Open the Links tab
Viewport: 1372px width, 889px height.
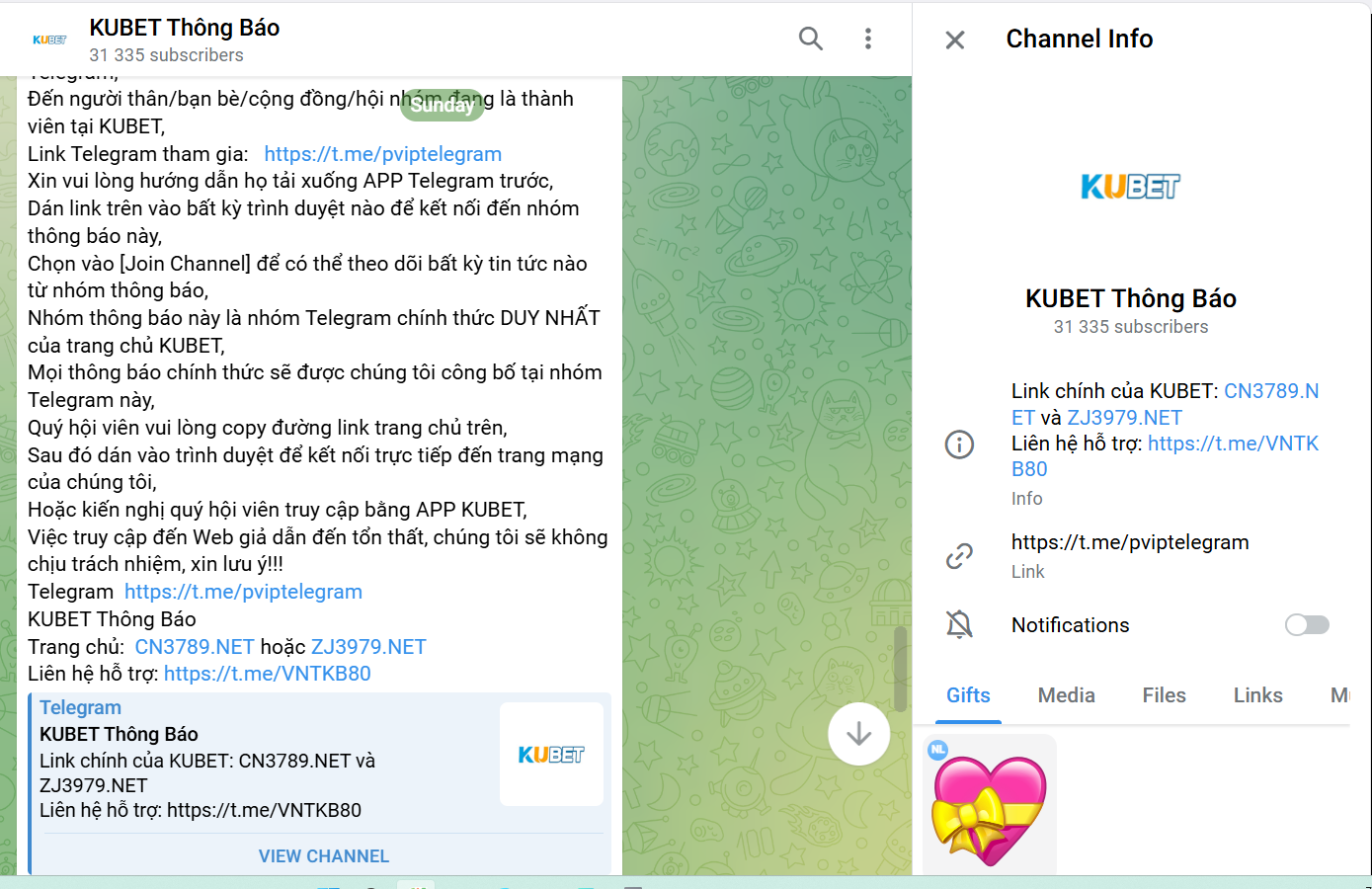click(x=1257, y=695)
